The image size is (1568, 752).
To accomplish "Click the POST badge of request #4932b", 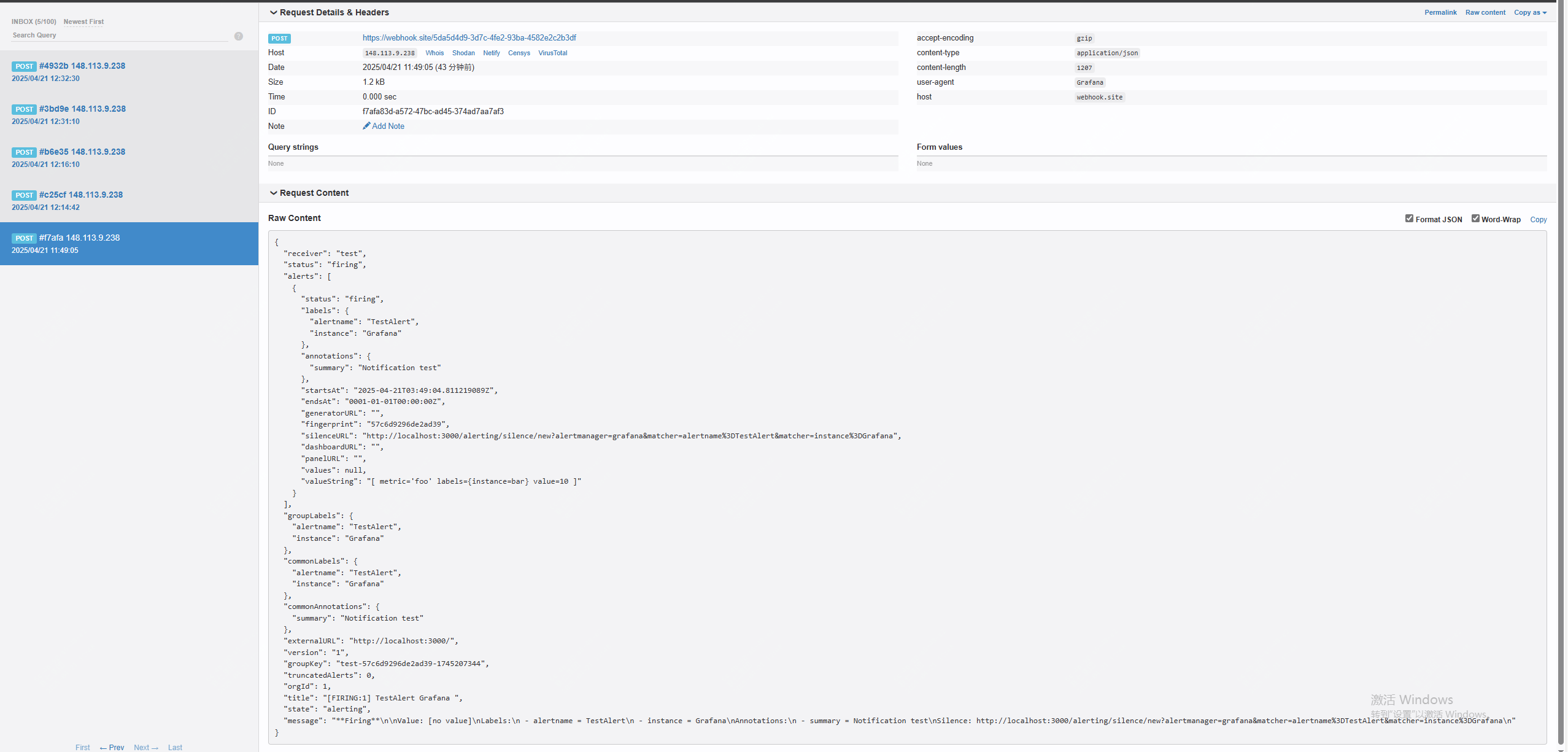I will 24,66.
